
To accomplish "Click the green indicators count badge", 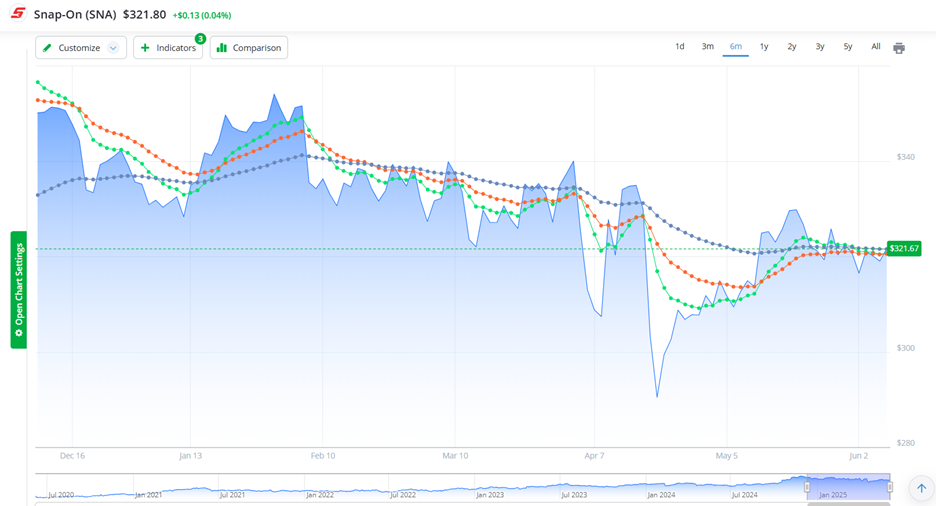I will 200,39.
